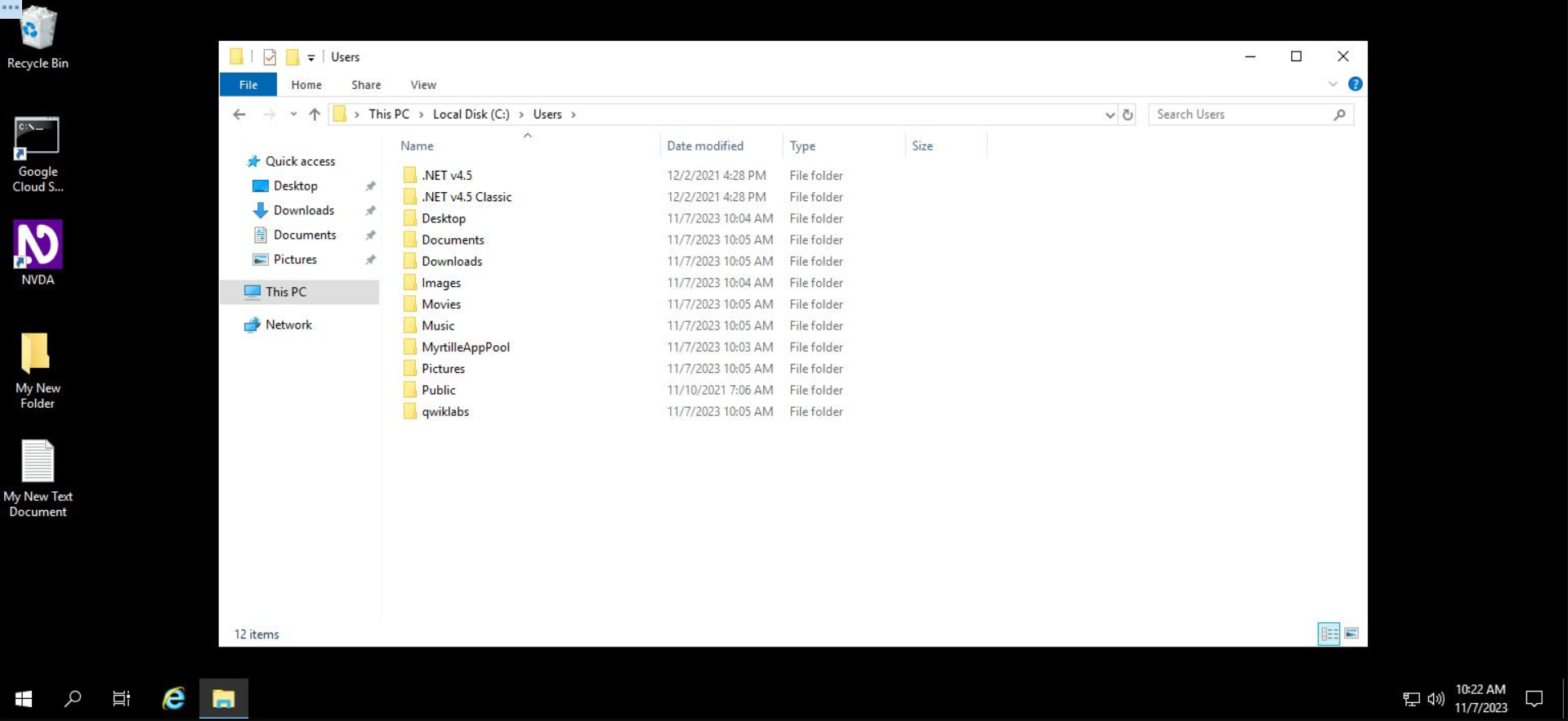The width and height of the screenshot is (1568, 721).
Task: Select Desktop under Quick access
Action: click(x=296, y=186)
